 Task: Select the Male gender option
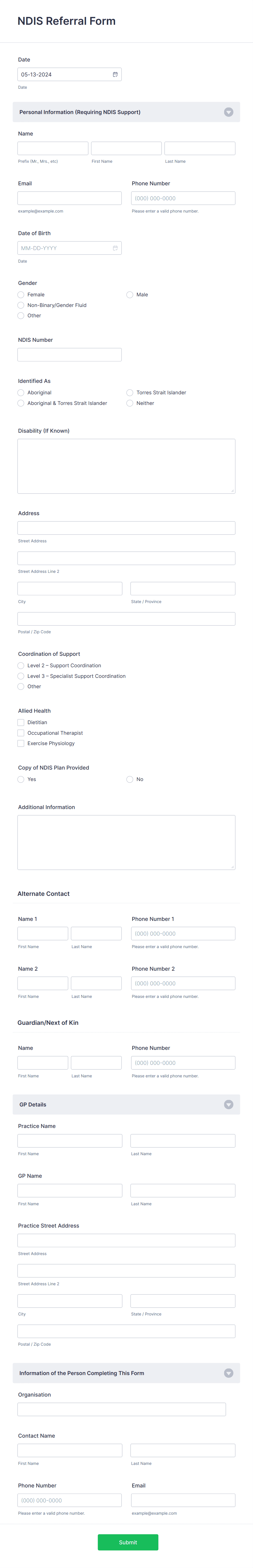click(129, 295)
